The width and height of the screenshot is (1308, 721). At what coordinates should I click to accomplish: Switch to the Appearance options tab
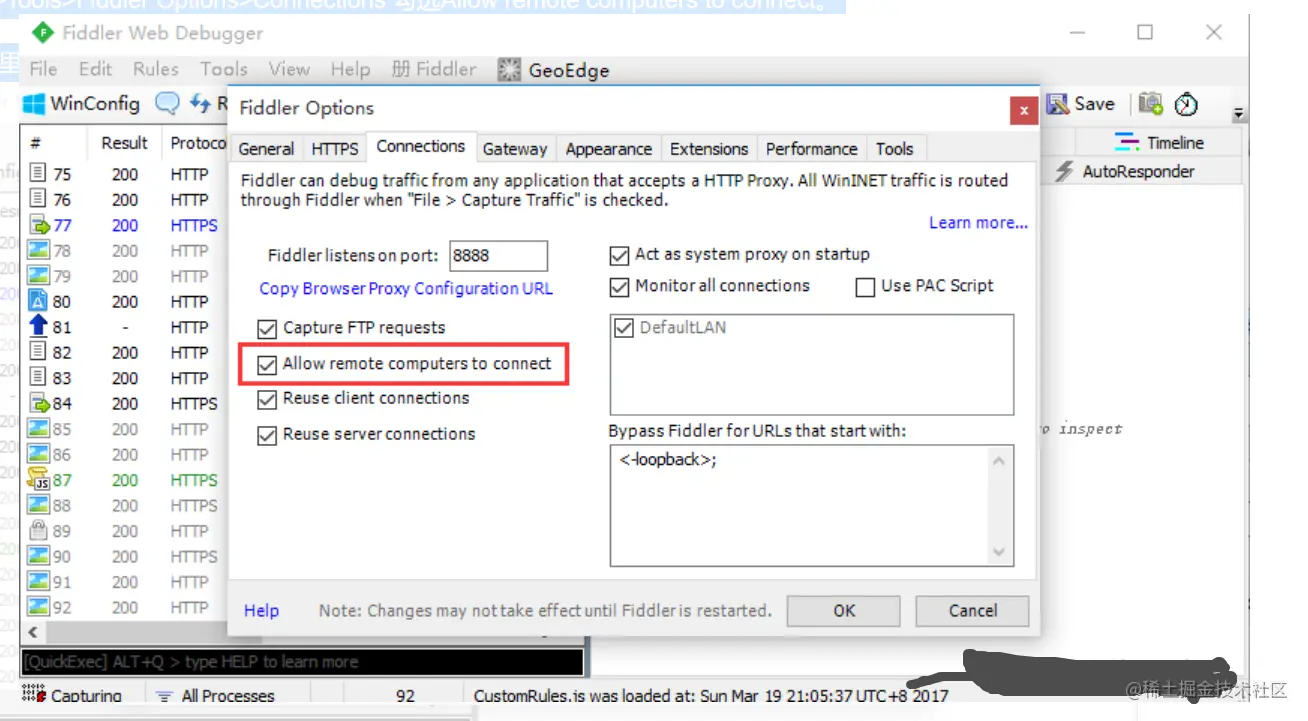(x=609, y=149)
